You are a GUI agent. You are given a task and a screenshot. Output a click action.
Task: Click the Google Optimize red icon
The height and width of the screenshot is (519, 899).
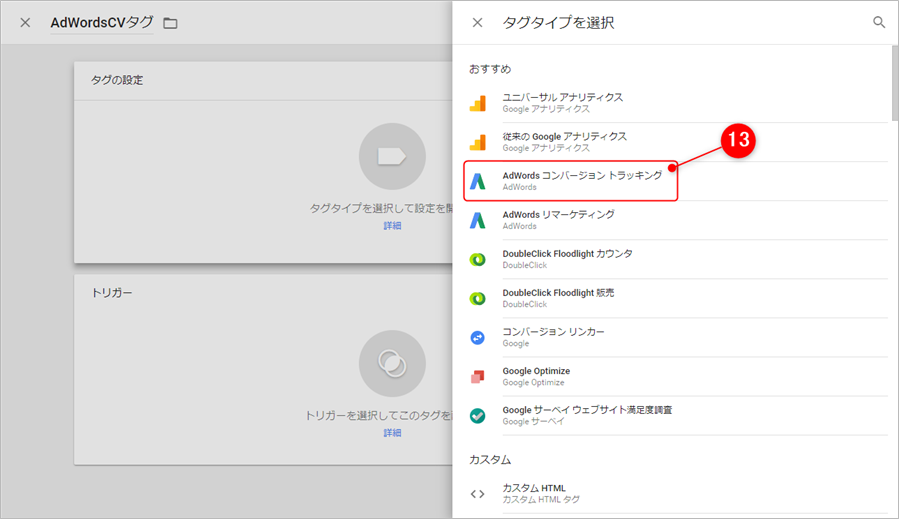478,377
